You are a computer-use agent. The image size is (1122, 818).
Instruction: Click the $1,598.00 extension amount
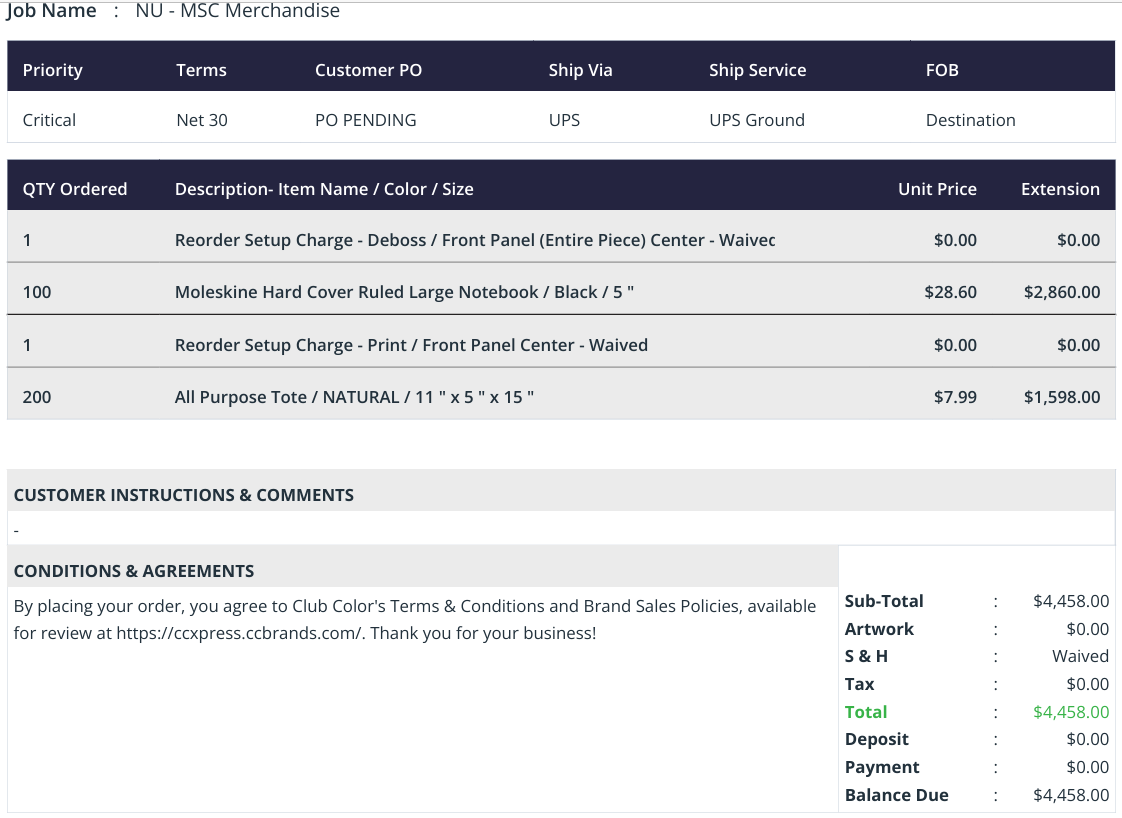pos(1062,397)
